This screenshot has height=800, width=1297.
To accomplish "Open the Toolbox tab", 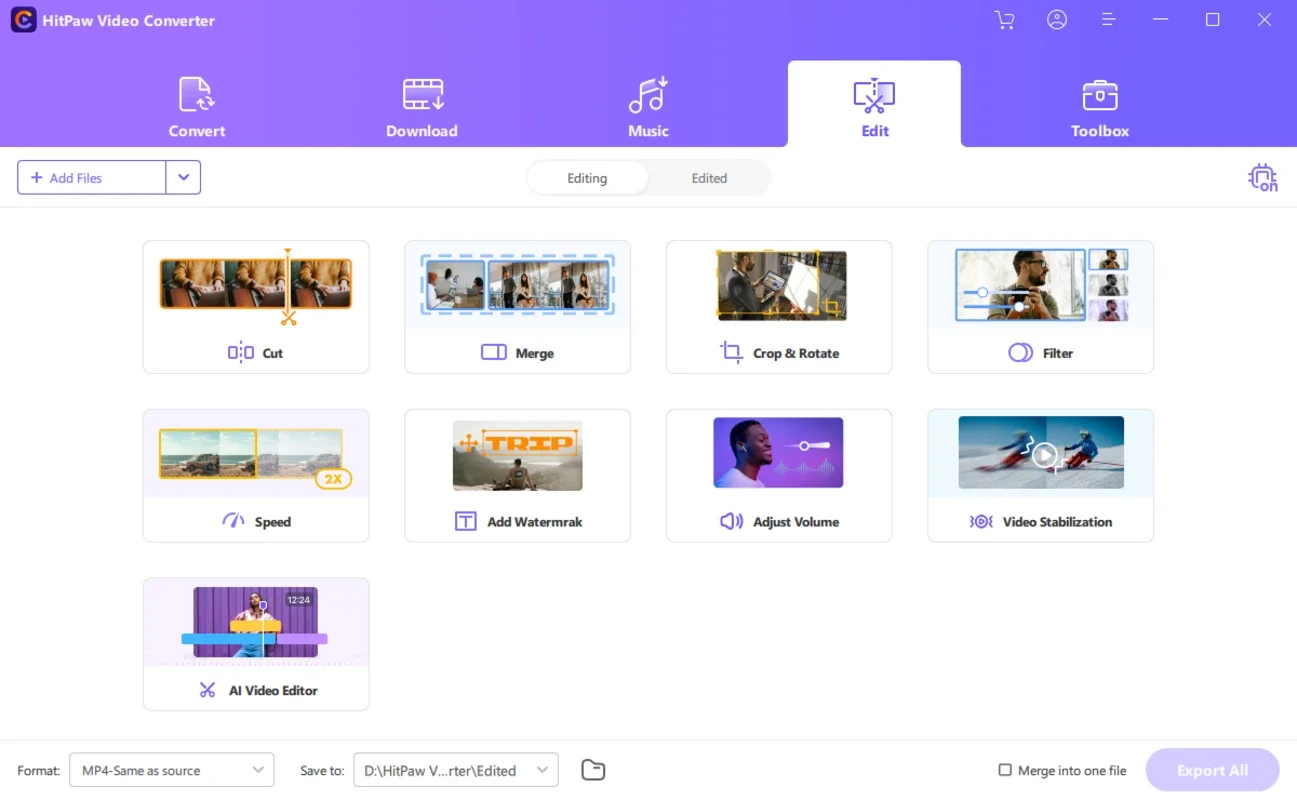I will [x=1100, y=108].
